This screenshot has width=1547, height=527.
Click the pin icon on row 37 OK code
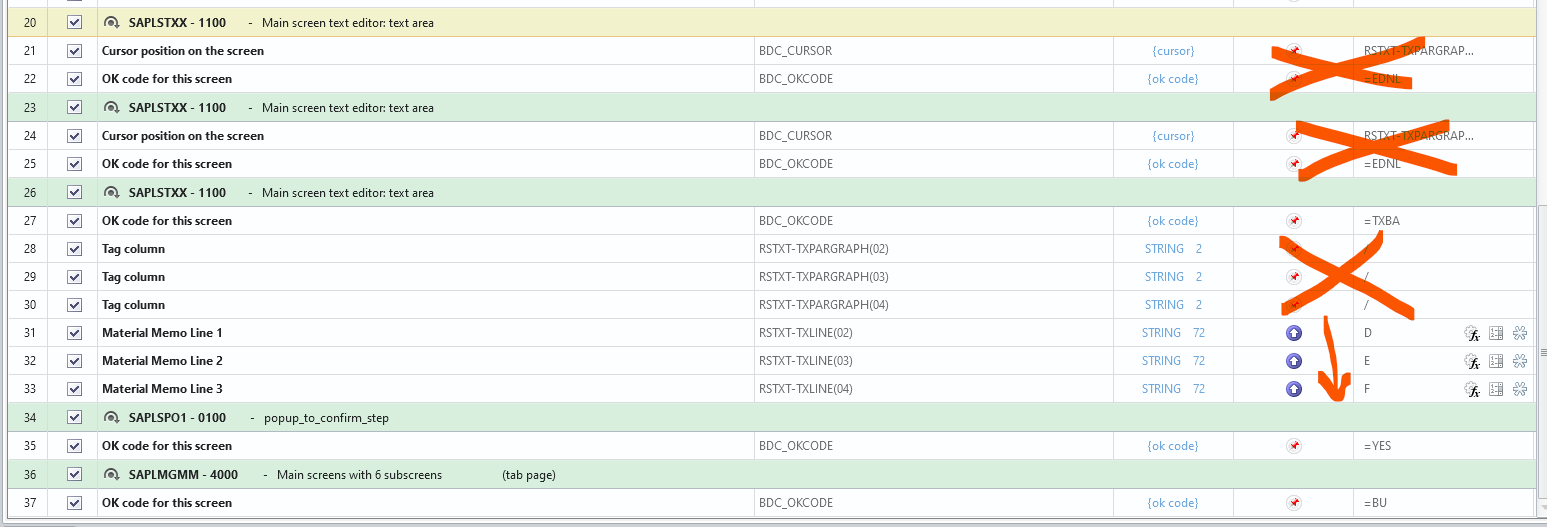[1293, 502]
